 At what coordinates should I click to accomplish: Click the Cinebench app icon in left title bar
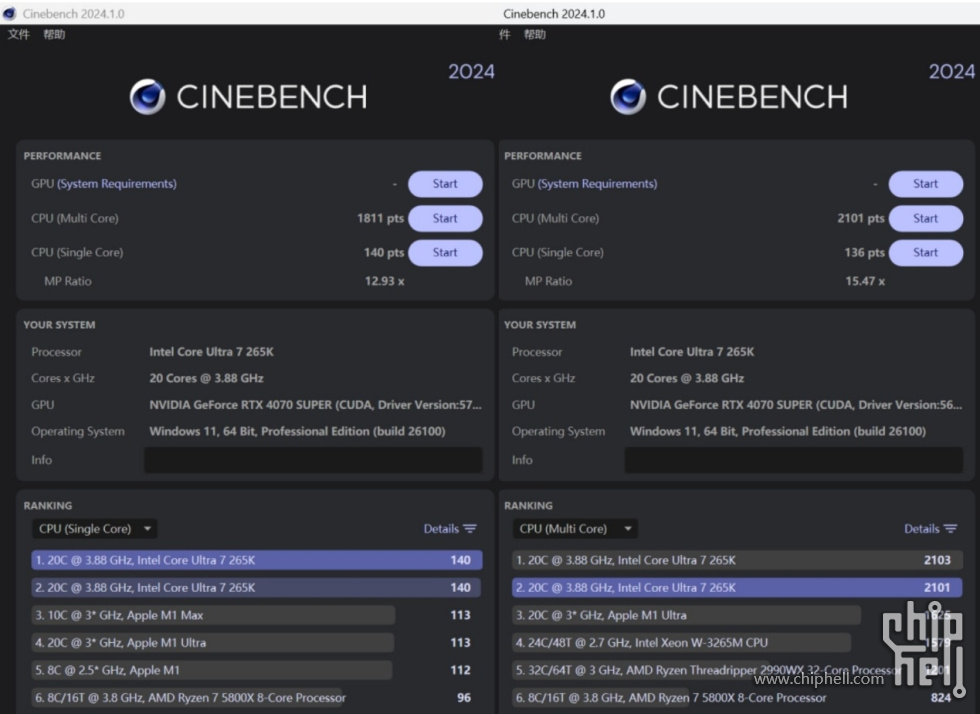pyautogui.click(x=9, y=13)
